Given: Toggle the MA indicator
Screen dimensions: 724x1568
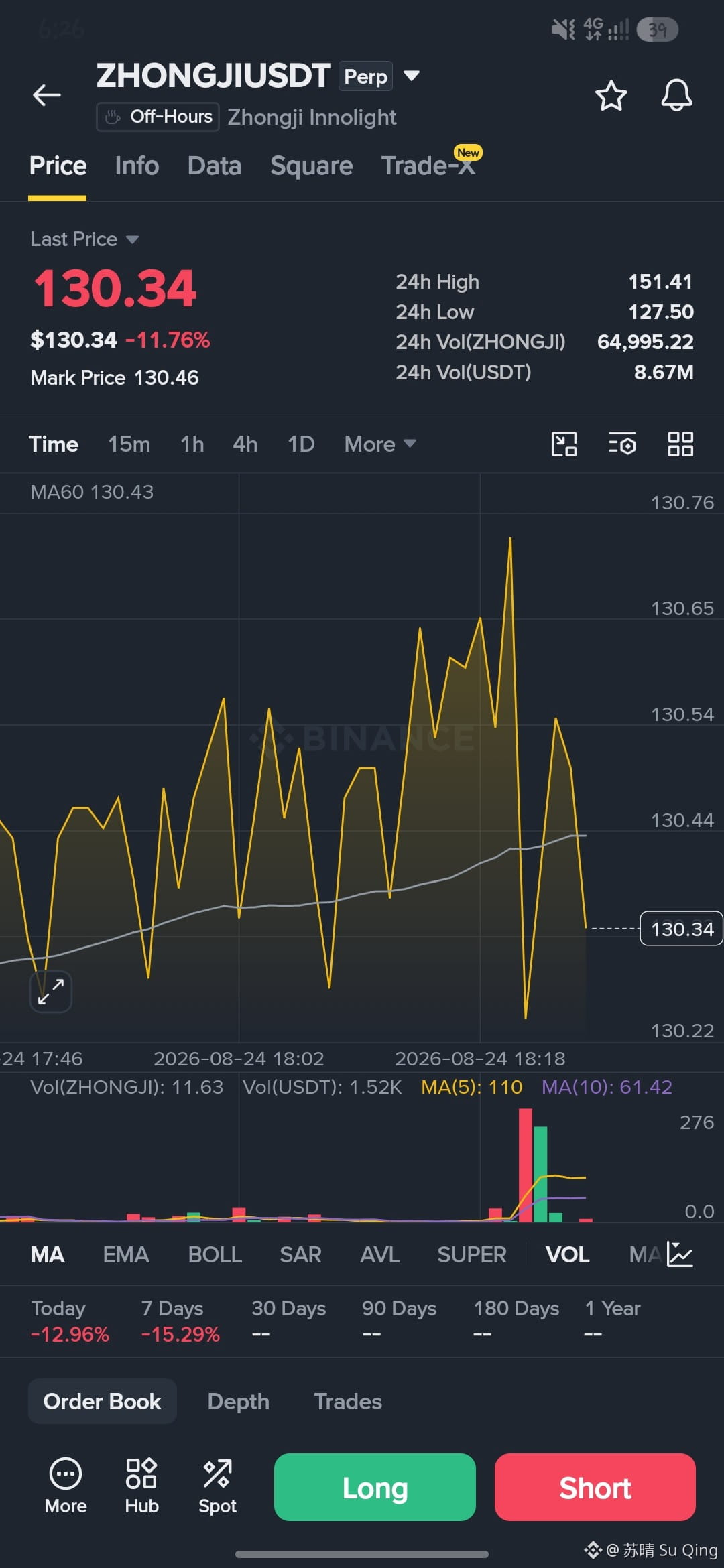Looking at the screenshot, I should pyautogui.click(x=48, y=1254).
